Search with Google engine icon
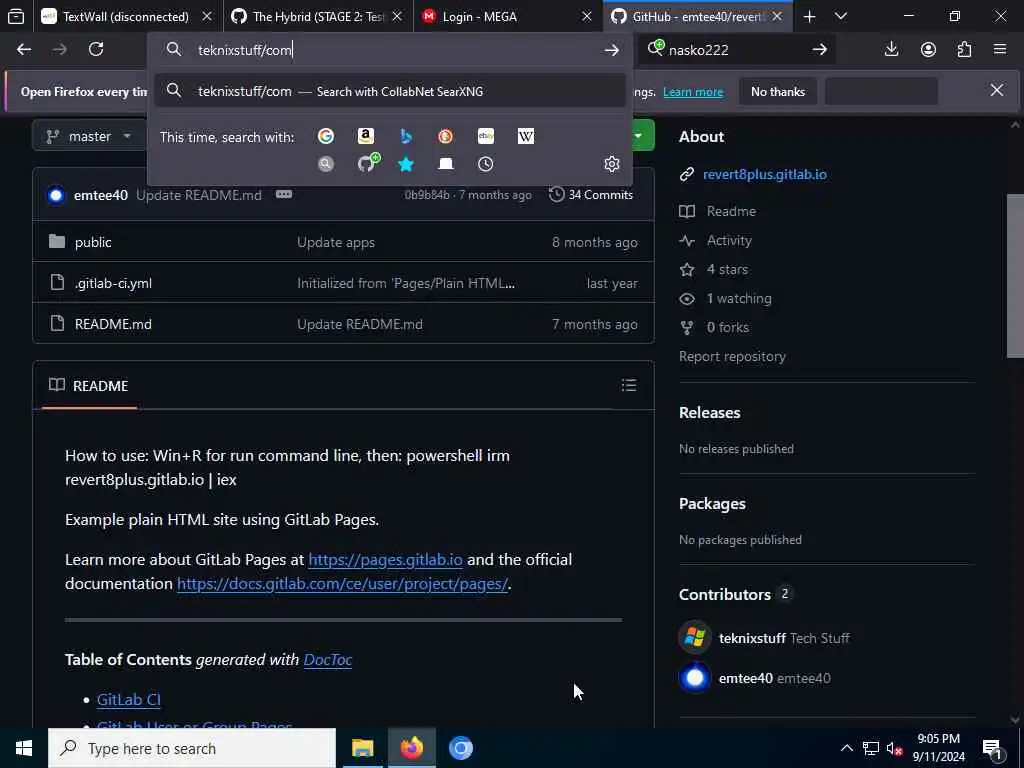This screenshot has height=768, width=1024. tap(326, 136)
